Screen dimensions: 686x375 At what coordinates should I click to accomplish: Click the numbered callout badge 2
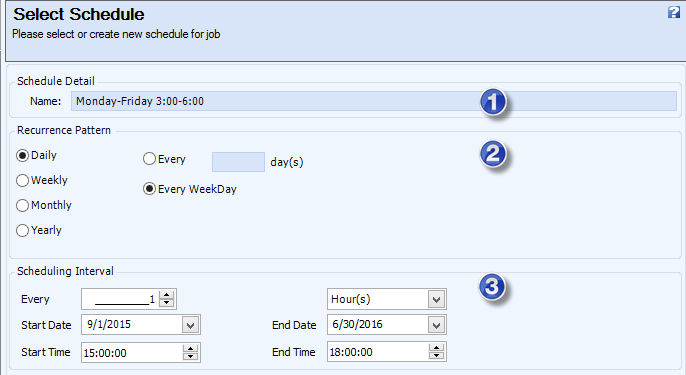(493, 154)
